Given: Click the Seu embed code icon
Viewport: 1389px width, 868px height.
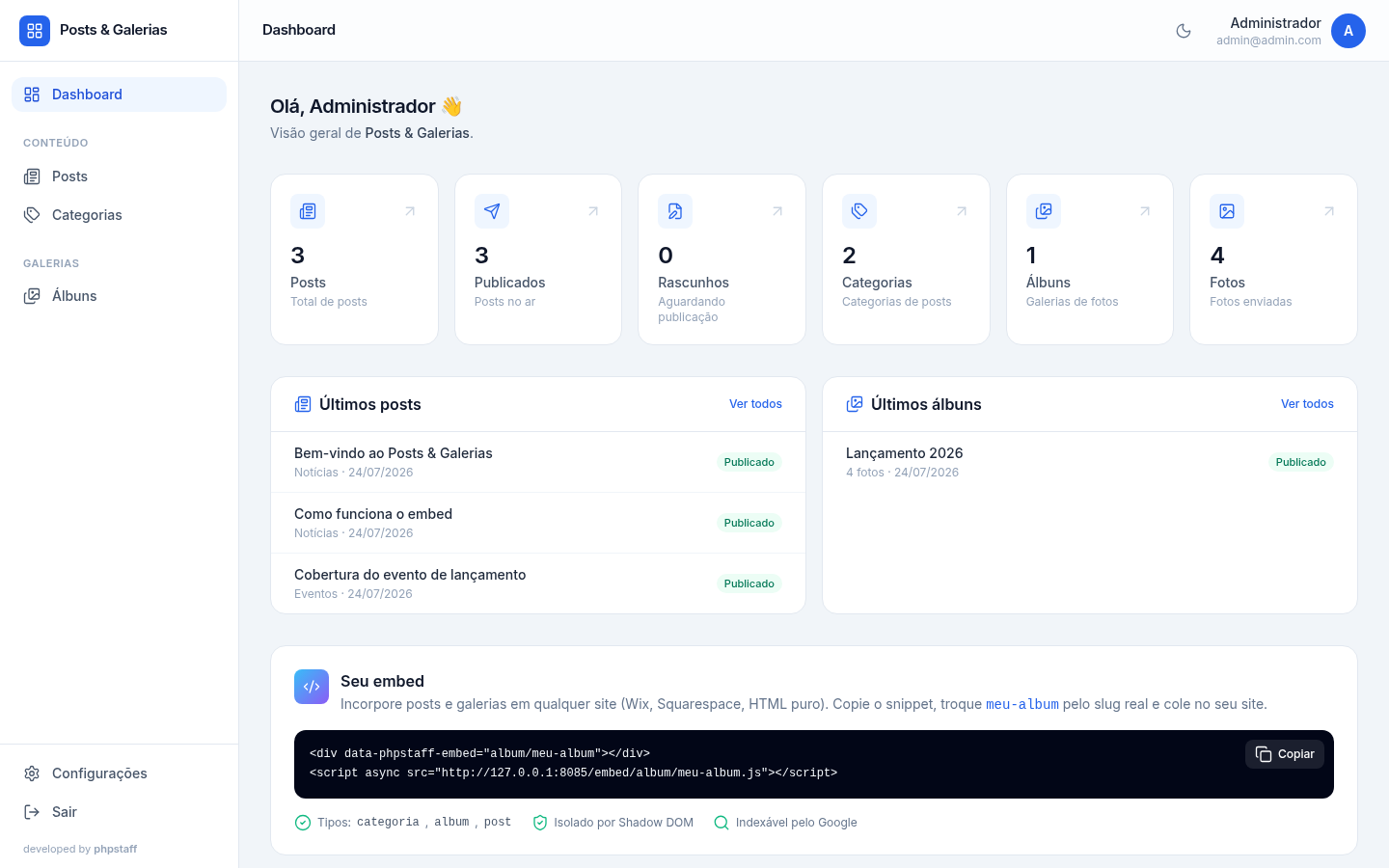Looking at the screenshot, I should [x=312, y=687].
